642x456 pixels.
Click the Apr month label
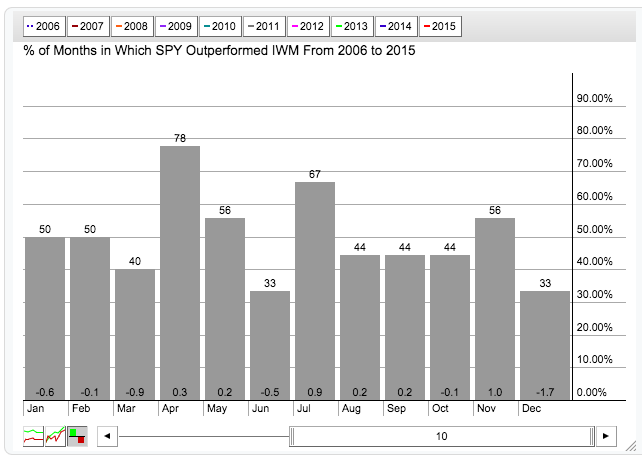(170, 409)
